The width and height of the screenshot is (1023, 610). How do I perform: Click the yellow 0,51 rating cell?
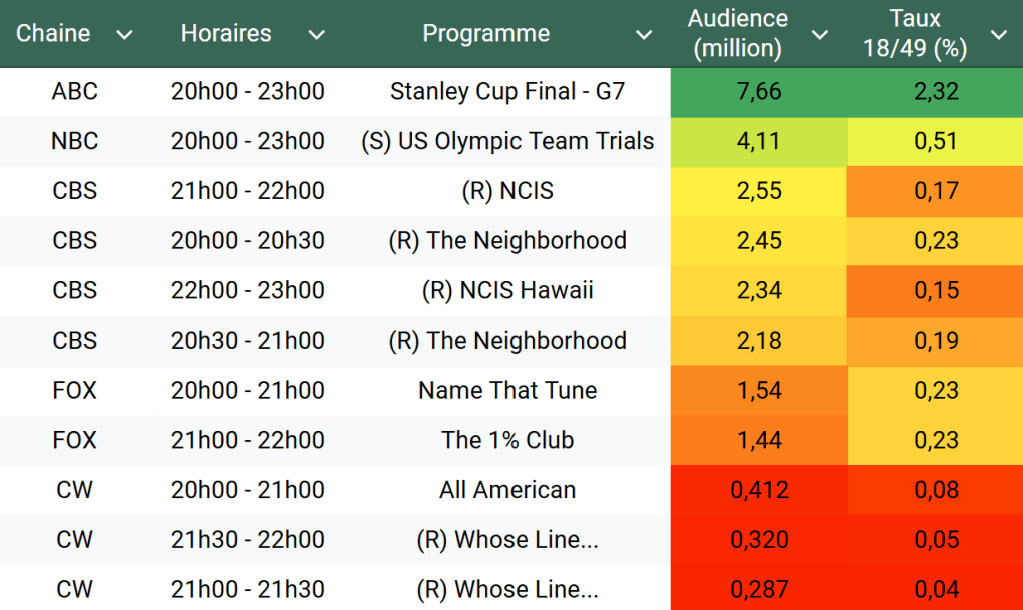pyautogui.click(x=936, y=141)
